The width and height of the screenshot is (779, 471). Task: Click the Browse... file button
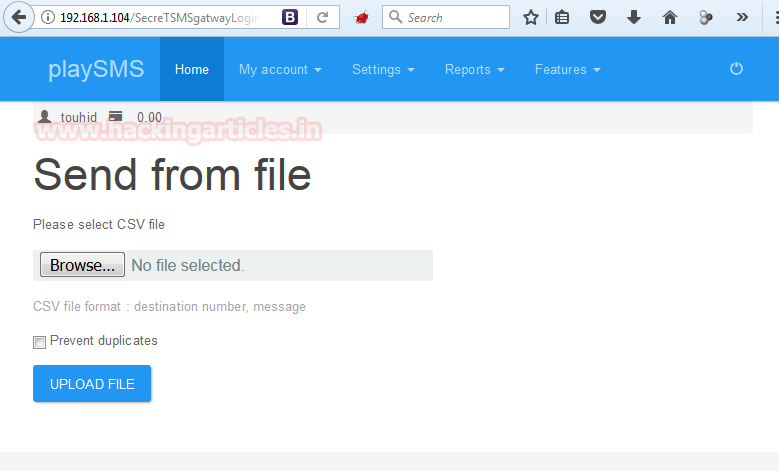pos(82,265)
